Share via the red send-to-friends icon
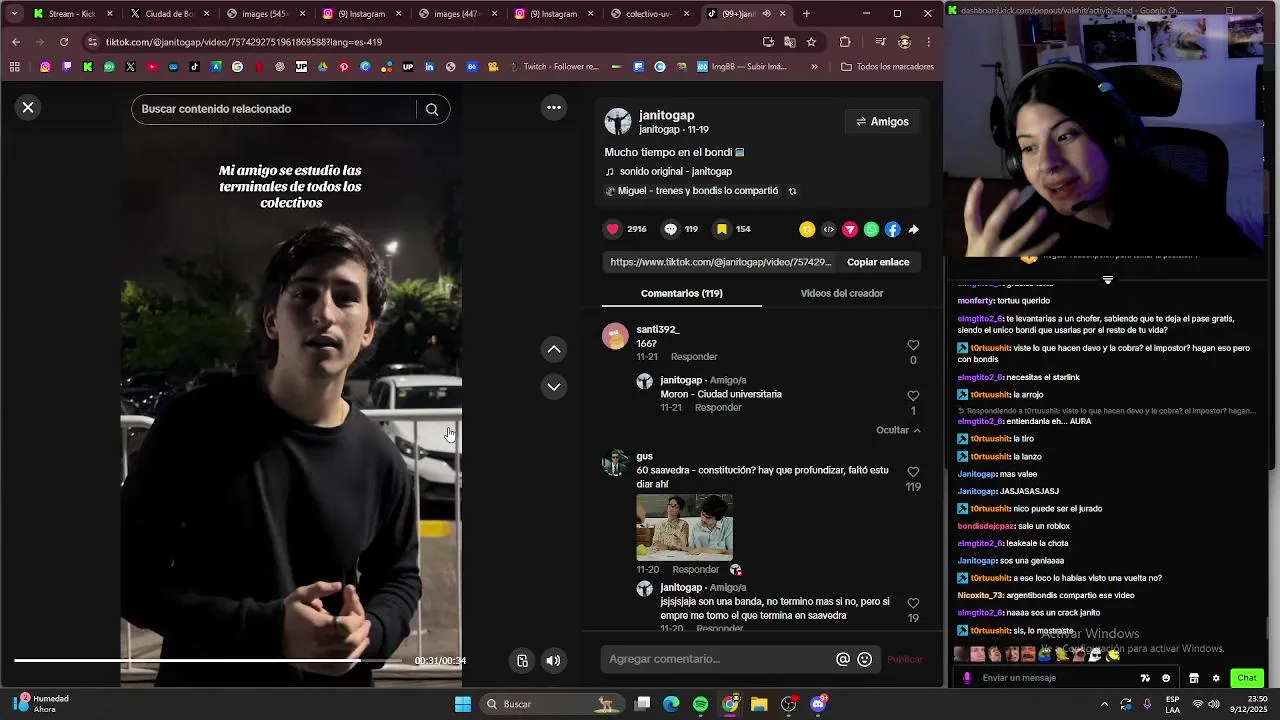 point(850,229)
